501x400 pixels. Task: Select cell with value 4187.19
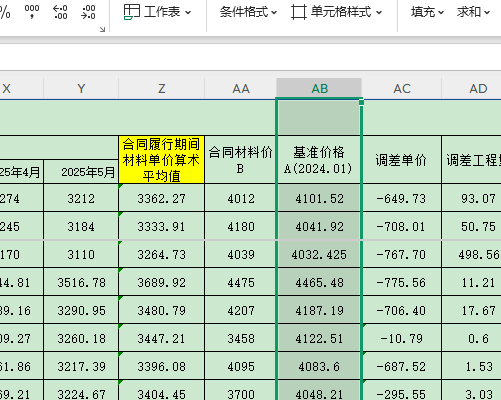[319, 310]
